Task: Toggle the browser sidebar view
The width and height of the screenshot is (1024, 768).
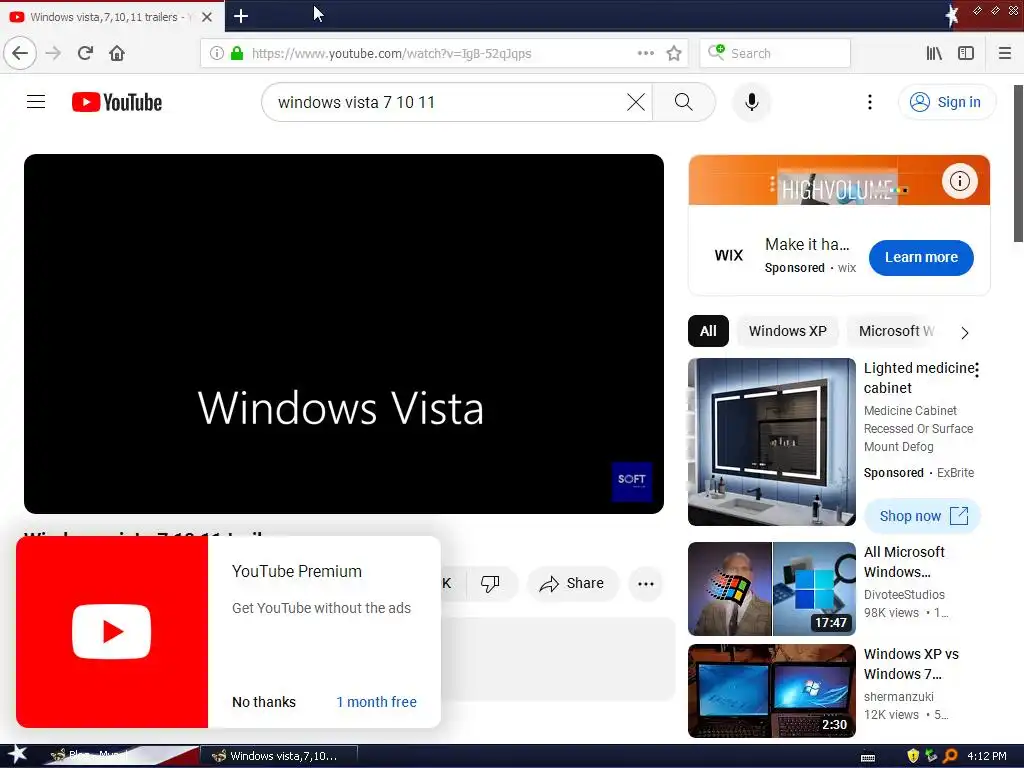Action: [966, 53]
